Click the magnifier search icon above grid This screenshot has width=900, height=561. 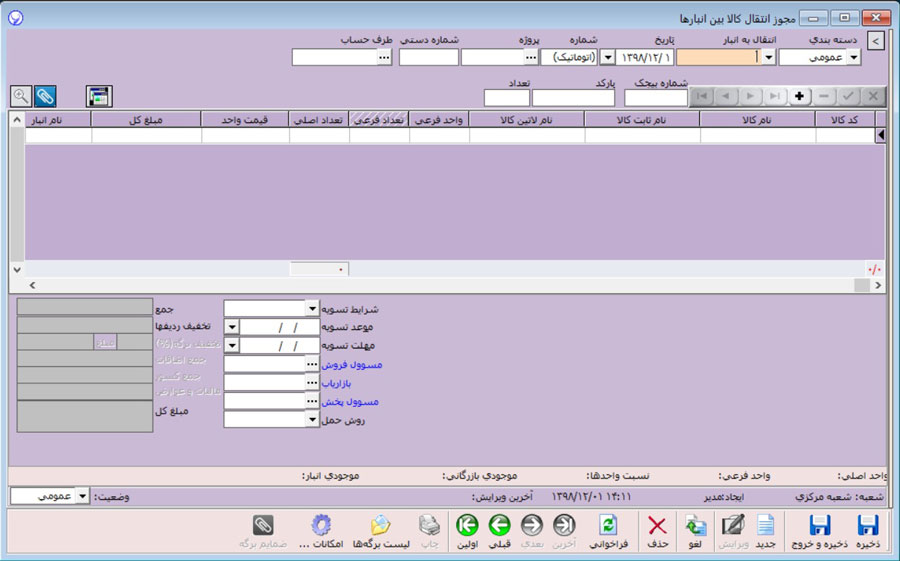[20, 96]
